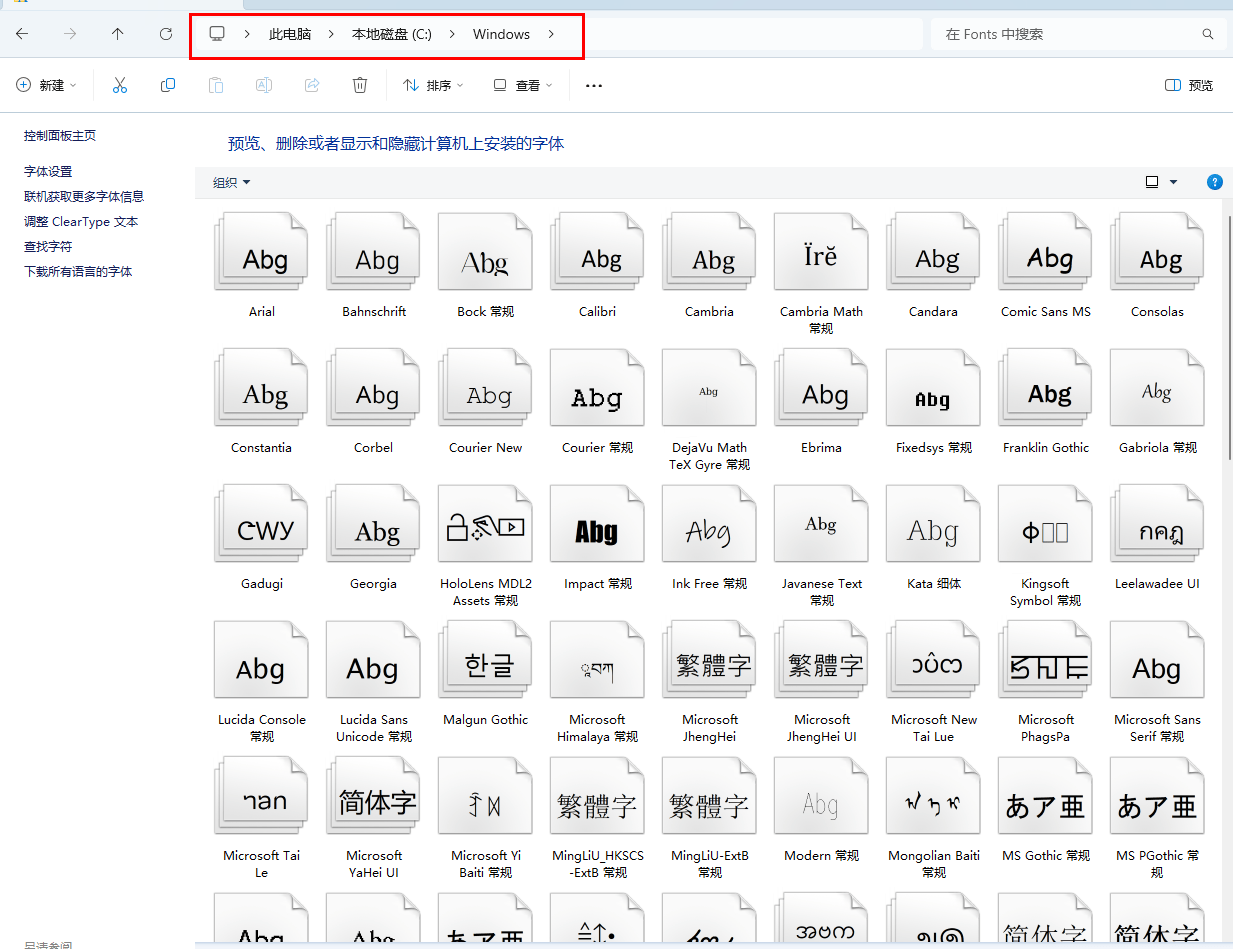This screenshot has height=949, width=1233.
Task: Click the 在 Fonts 中搜索 search box
Action: pos(1070,34)
